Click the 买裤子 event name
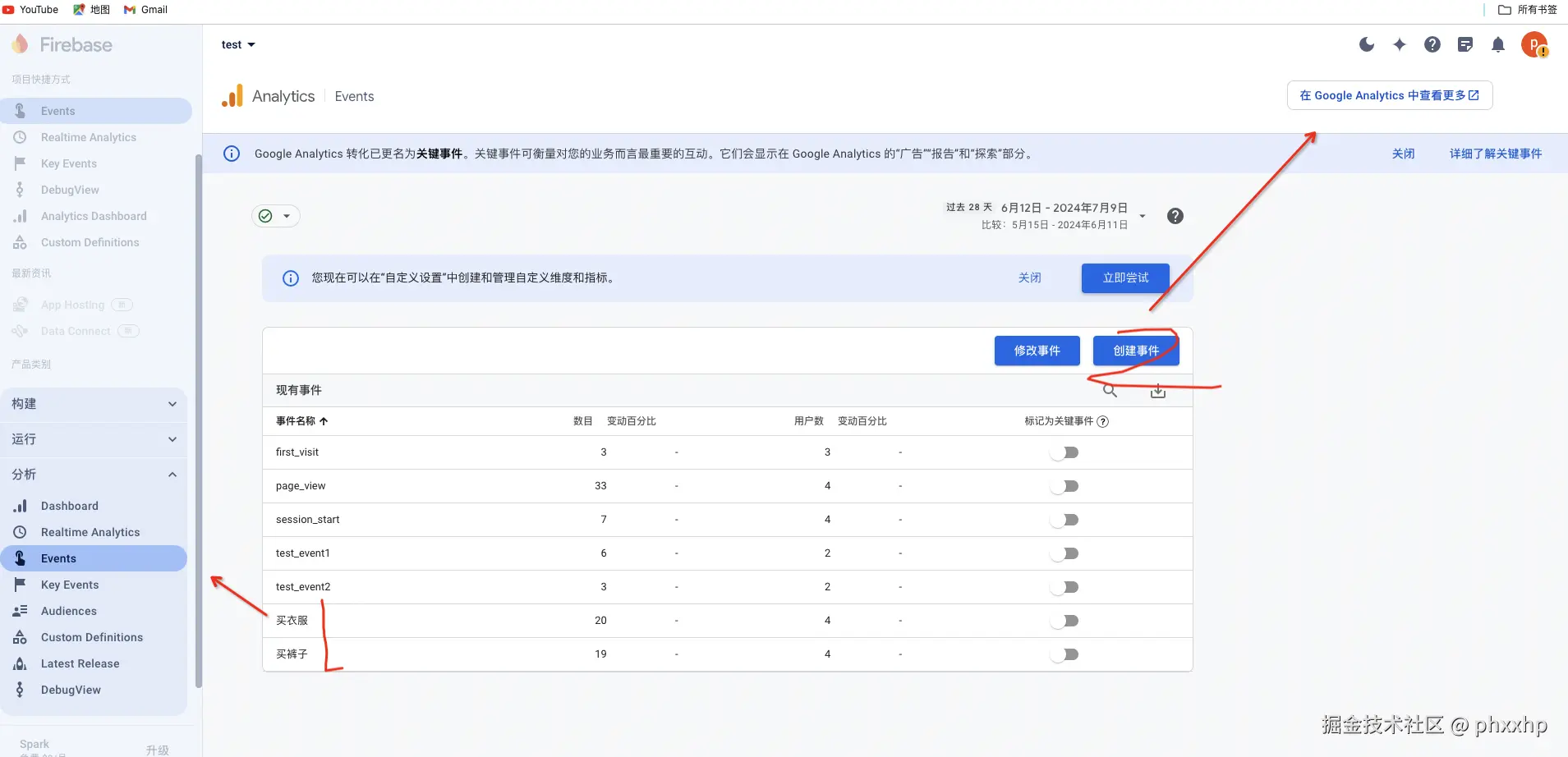 (x=292, y=654)
